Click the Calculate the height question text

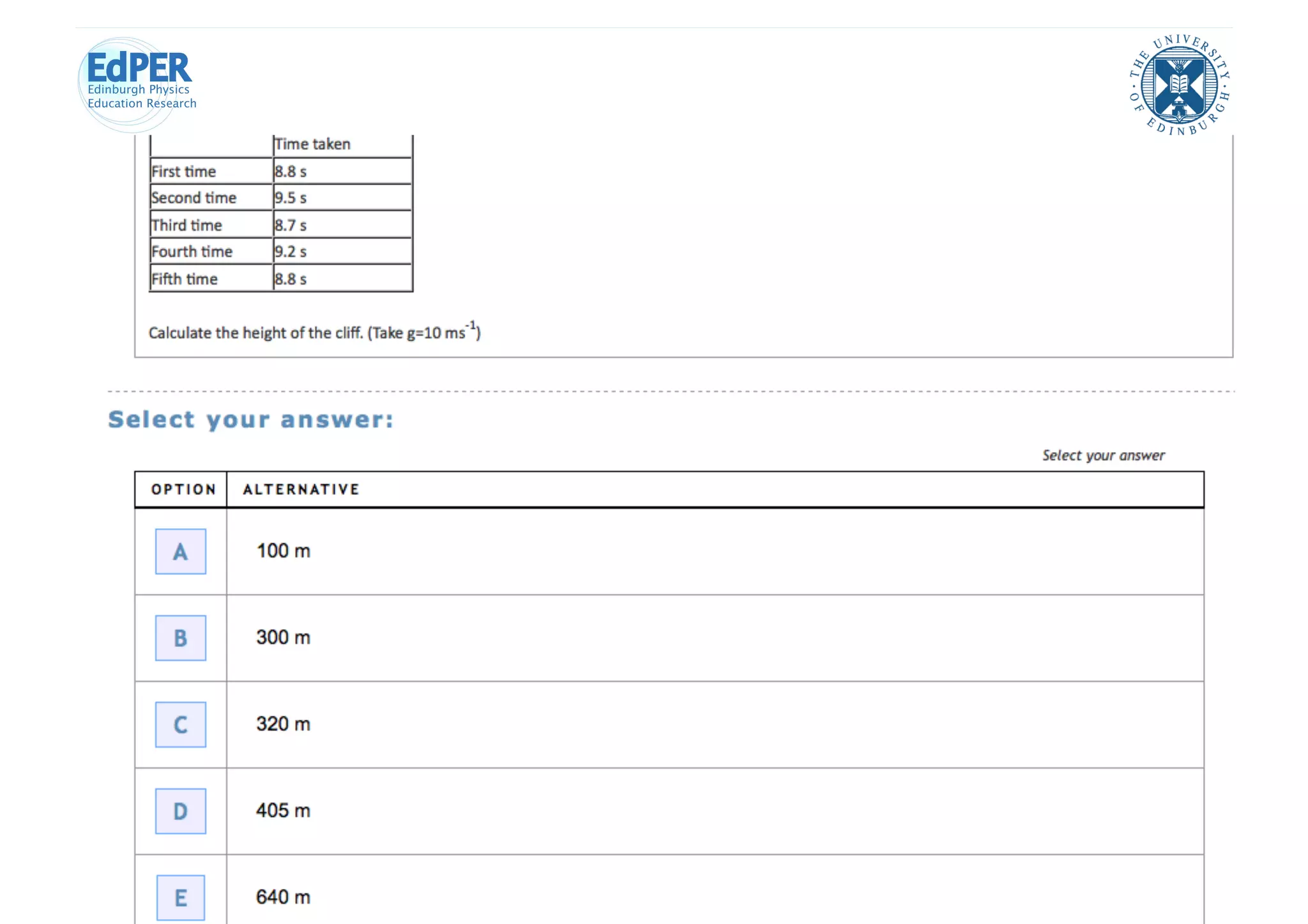click(314, 332)
